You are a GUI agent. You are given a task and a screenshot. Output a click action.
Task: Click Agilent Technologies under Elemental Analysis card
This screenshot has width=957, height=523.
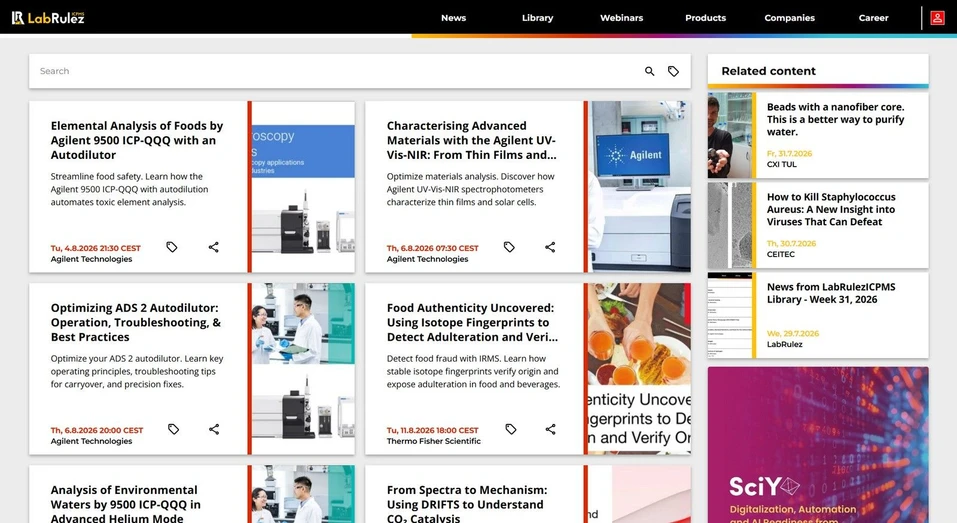(91, 259)
